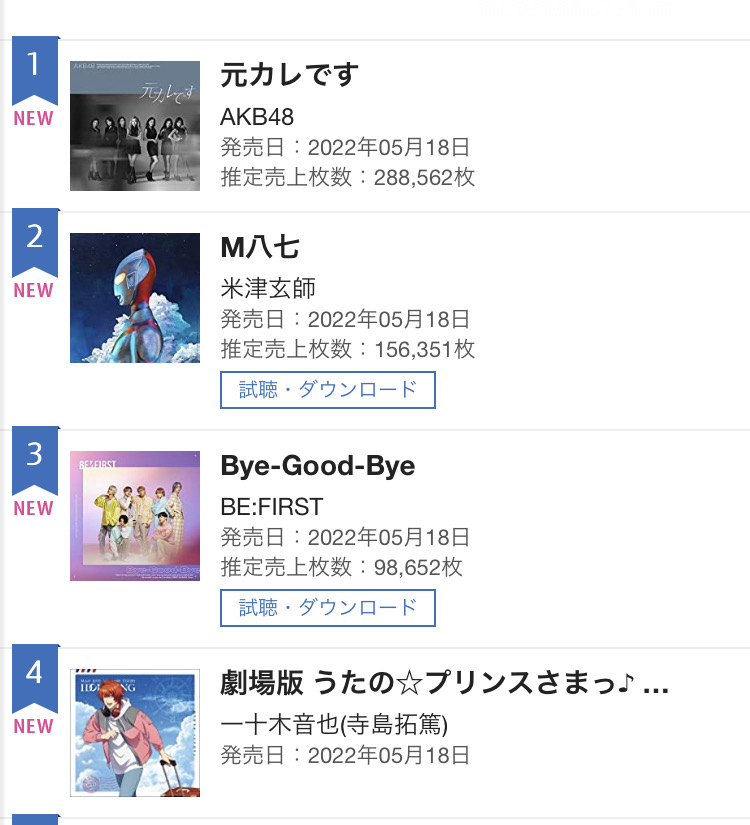Click the 288,562枚 estimated sales text
This screenshot has width=750, height=825.
click(x=424, y=178)
